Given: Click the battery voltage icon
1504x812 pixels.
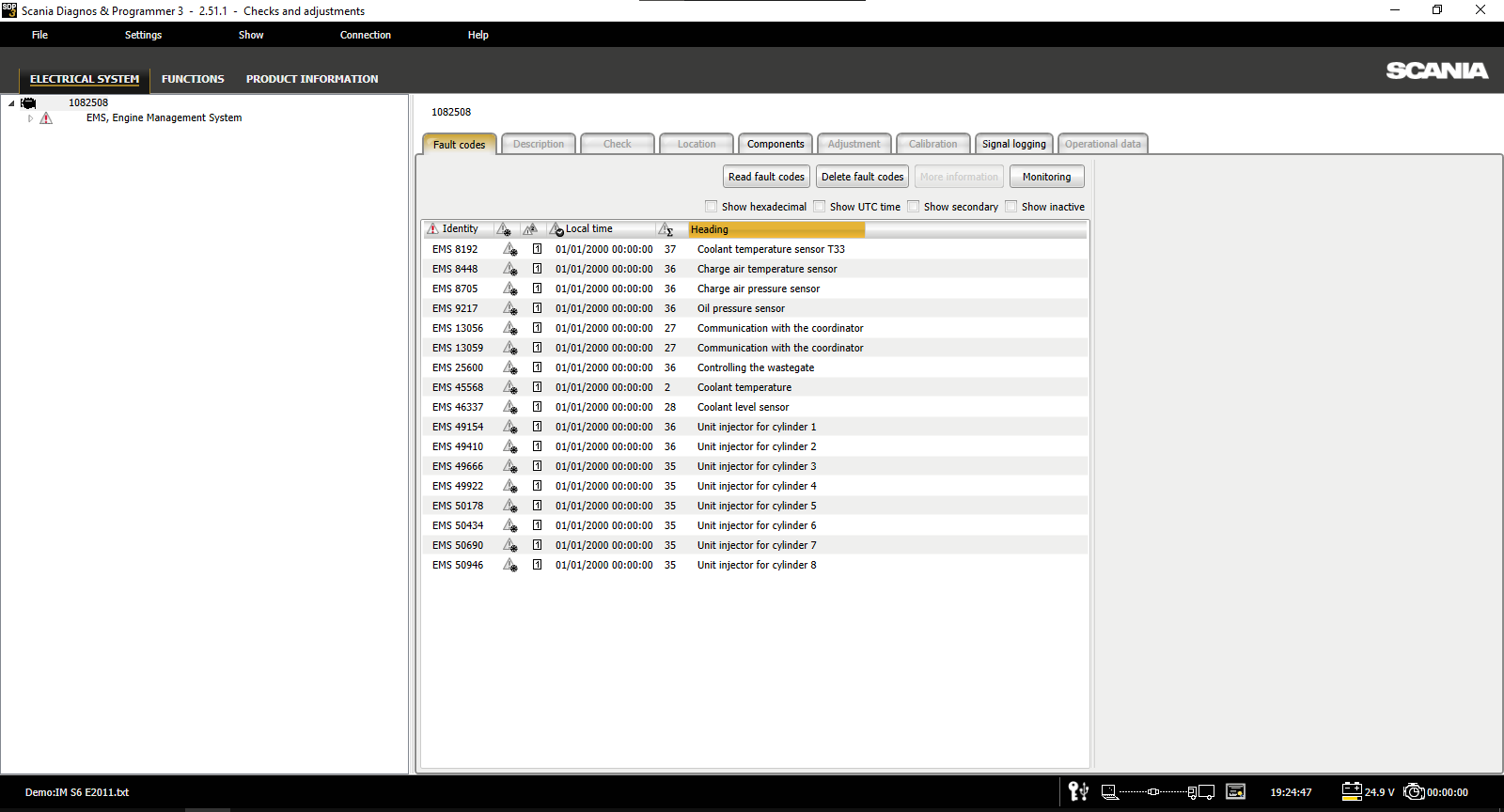Looking at the screenshot, I should pyautogui.click(x=1352, y=792).
